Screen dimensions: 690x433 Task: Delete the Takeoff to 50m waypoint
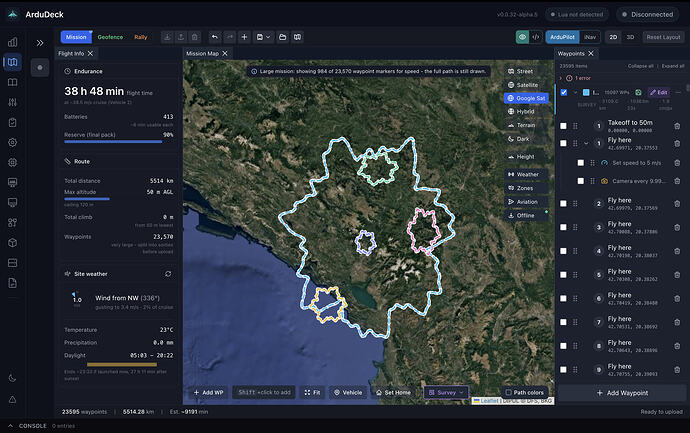[677, 126]
